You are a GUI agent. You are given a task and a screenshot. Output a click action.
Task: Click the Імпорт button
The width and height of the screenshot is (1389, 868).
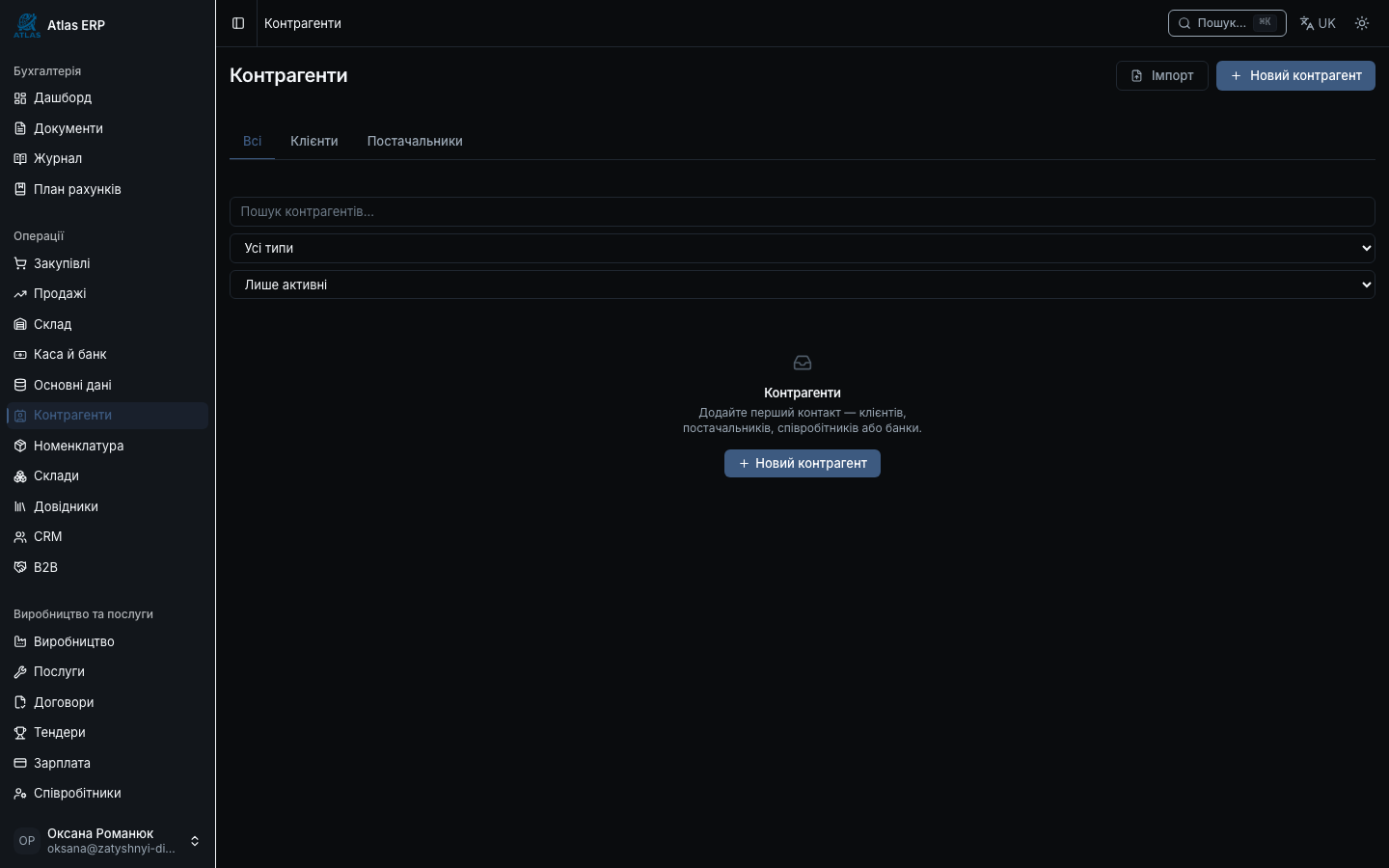pyautogui.click(x=1162, y=75)
